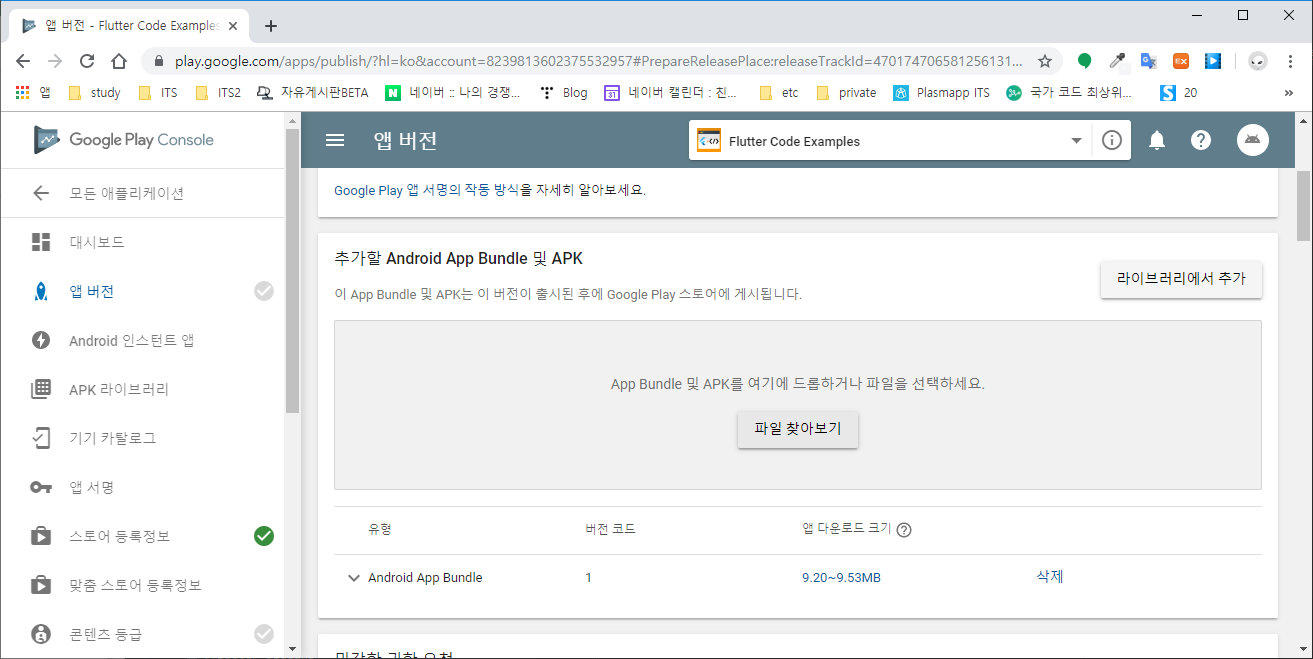Click app download size help icon
This screenshot has height=659, width=1313.
point(904,530)
